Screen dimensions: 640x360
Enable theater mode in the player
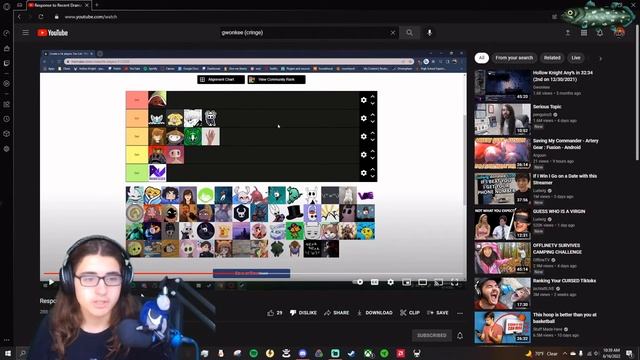[422, 282]
